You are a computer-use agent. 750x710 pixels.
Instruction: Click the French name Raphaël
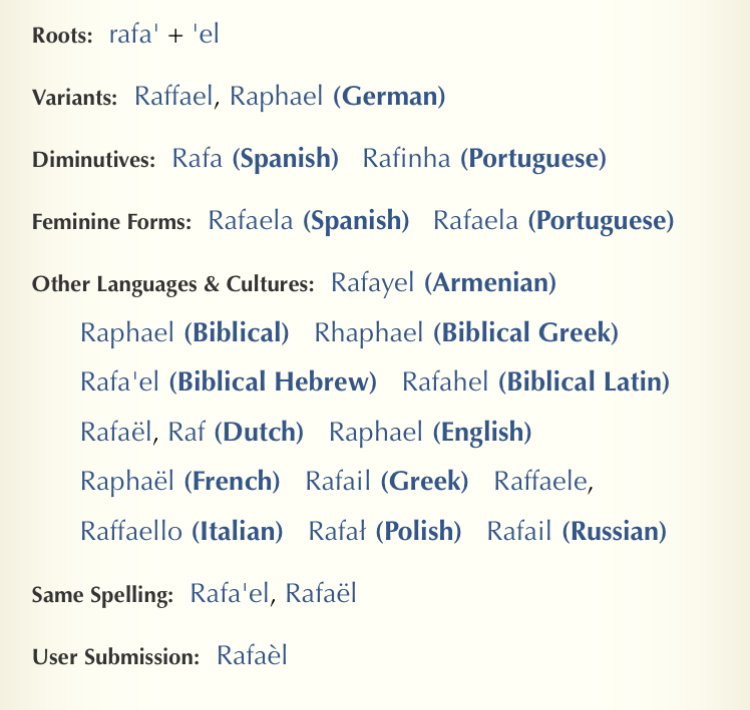tap(128, 481)
